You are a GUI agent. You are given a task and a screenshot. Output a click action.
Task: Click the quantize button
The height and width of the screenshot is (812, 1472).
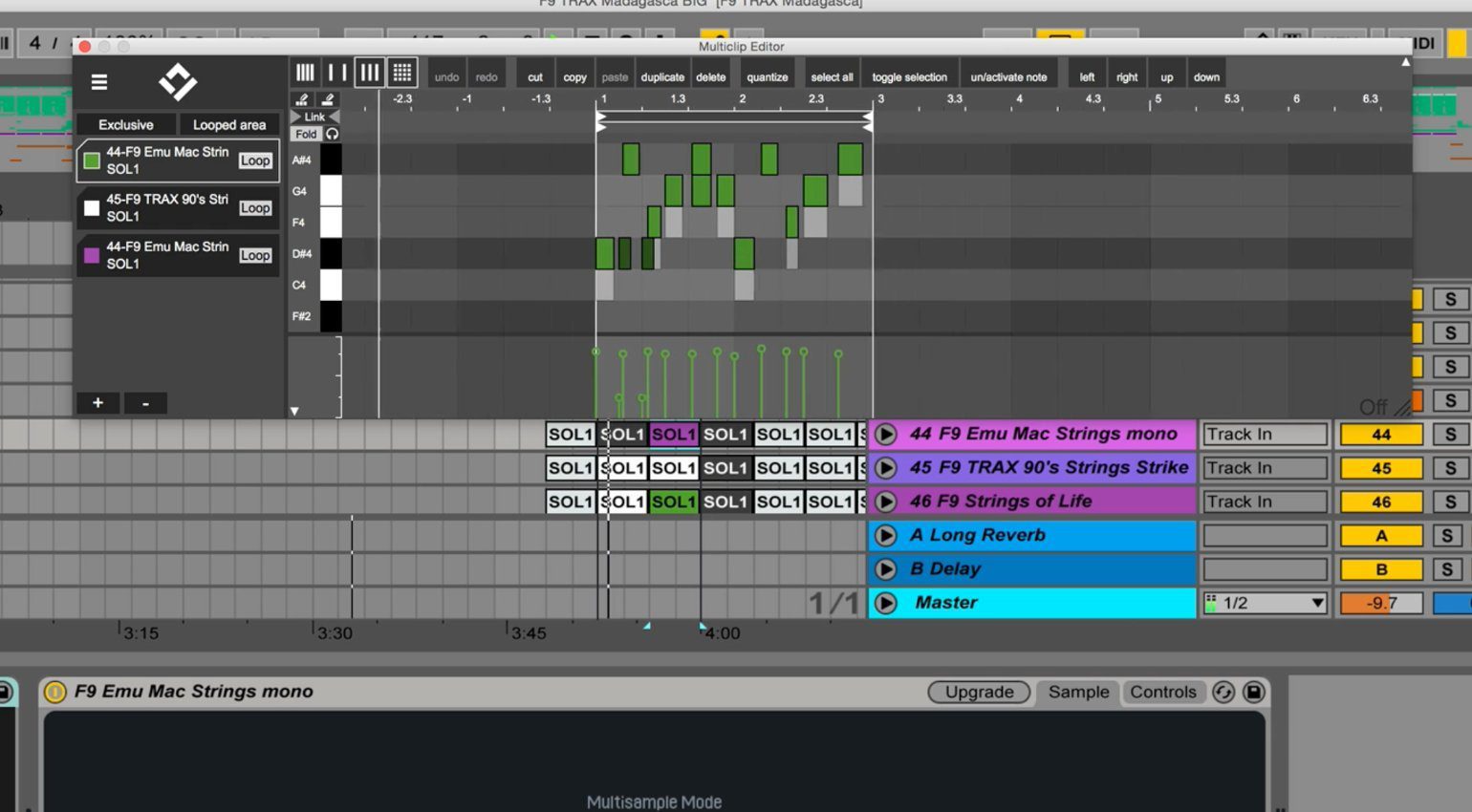767,77
